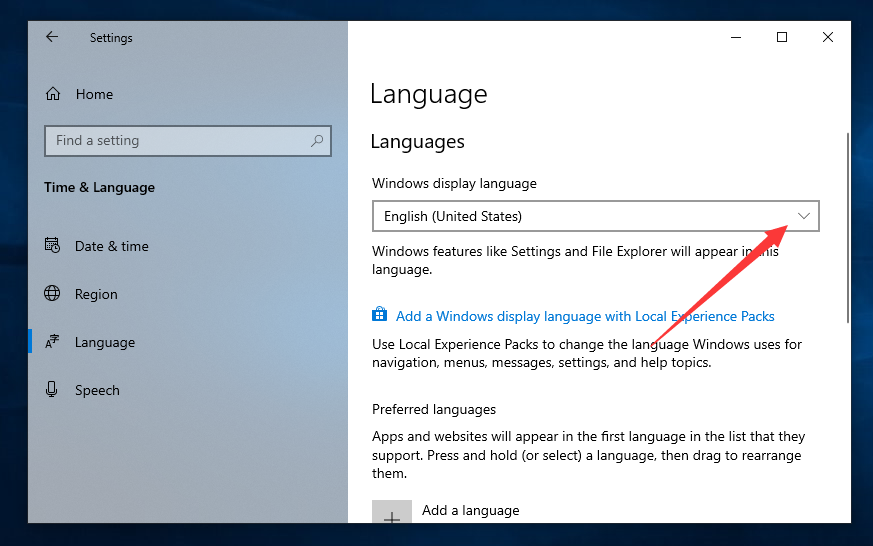
Task: Go back using the Settings back arrow
Action: (x=52, y=37)
